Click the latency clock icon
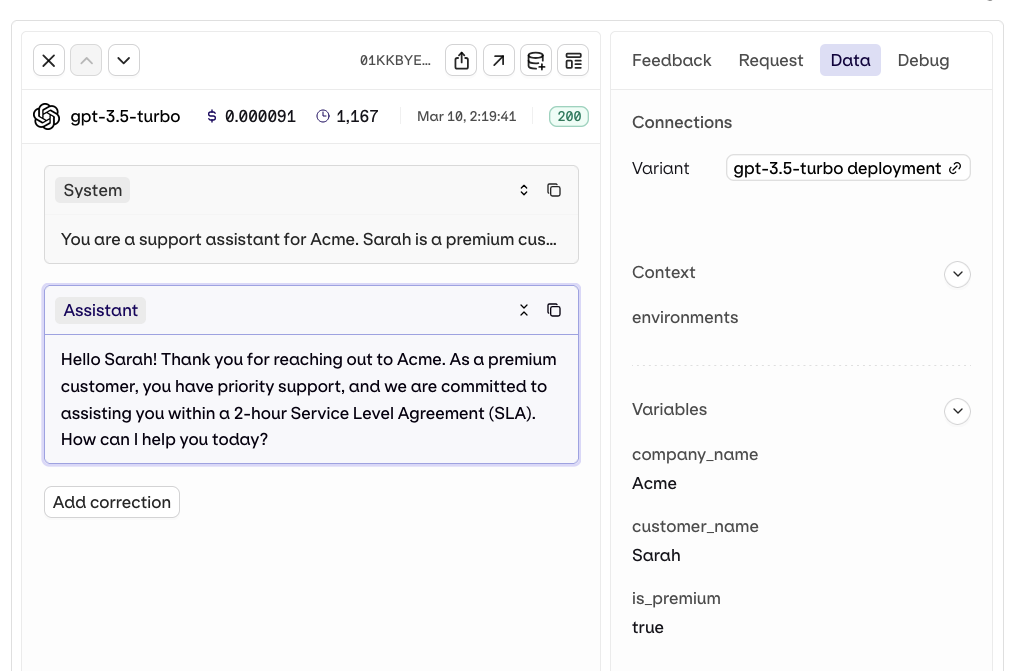This screenshot has width=1018, height=671. coord(323,116)
